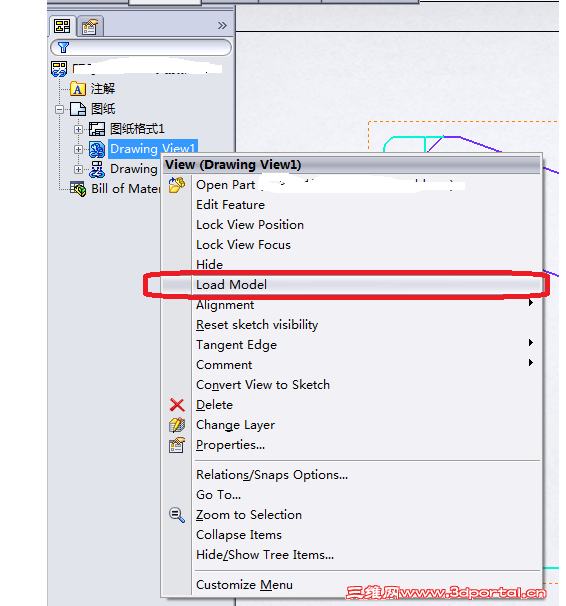
Task: Click the second Drawing View icon
Action: [97, 169]
